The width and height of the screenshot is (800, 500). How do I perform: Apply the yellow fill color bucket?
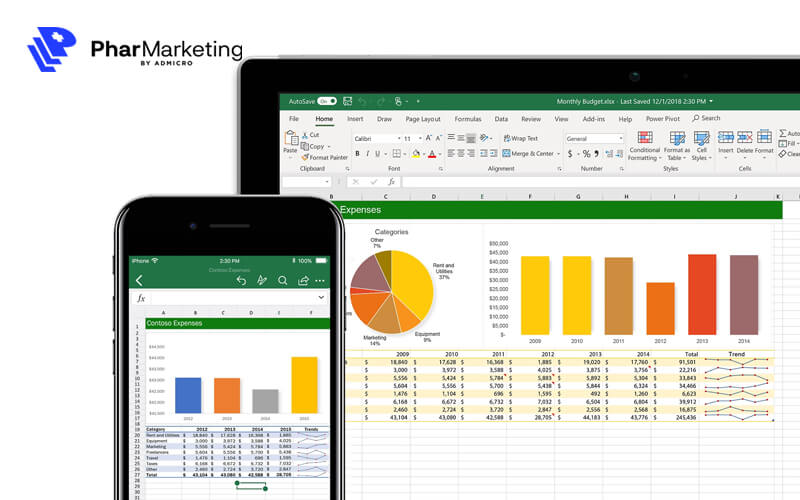[416, 154]
